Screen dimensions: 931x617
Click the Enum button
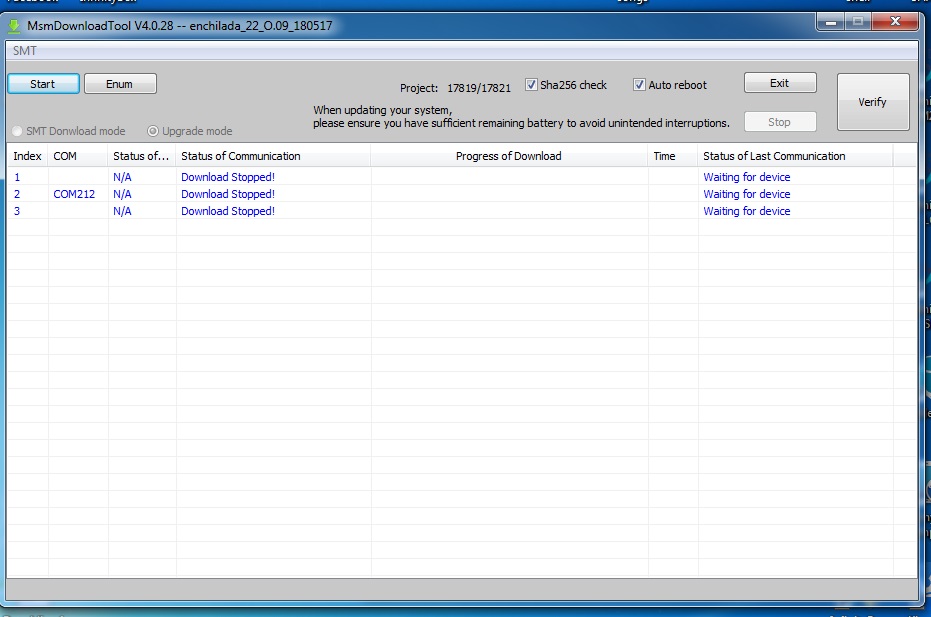coord(120,84)
